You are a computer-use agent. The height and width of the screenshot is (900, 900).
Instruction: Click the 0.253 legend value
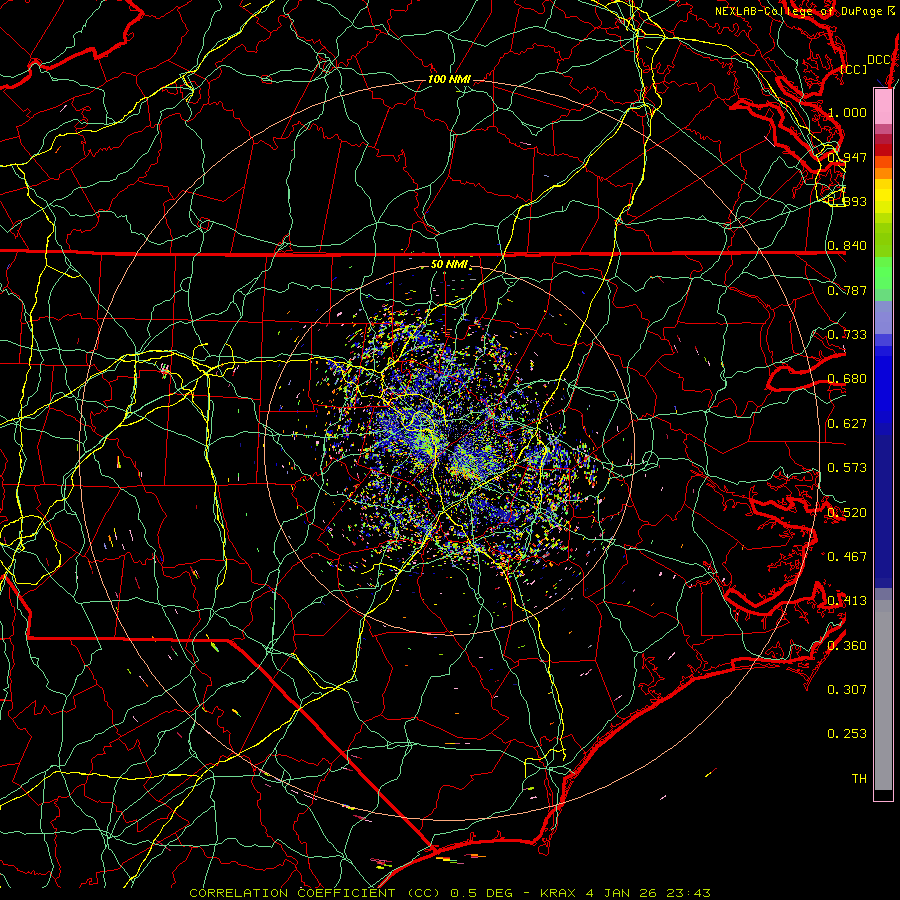click(847, 734)
